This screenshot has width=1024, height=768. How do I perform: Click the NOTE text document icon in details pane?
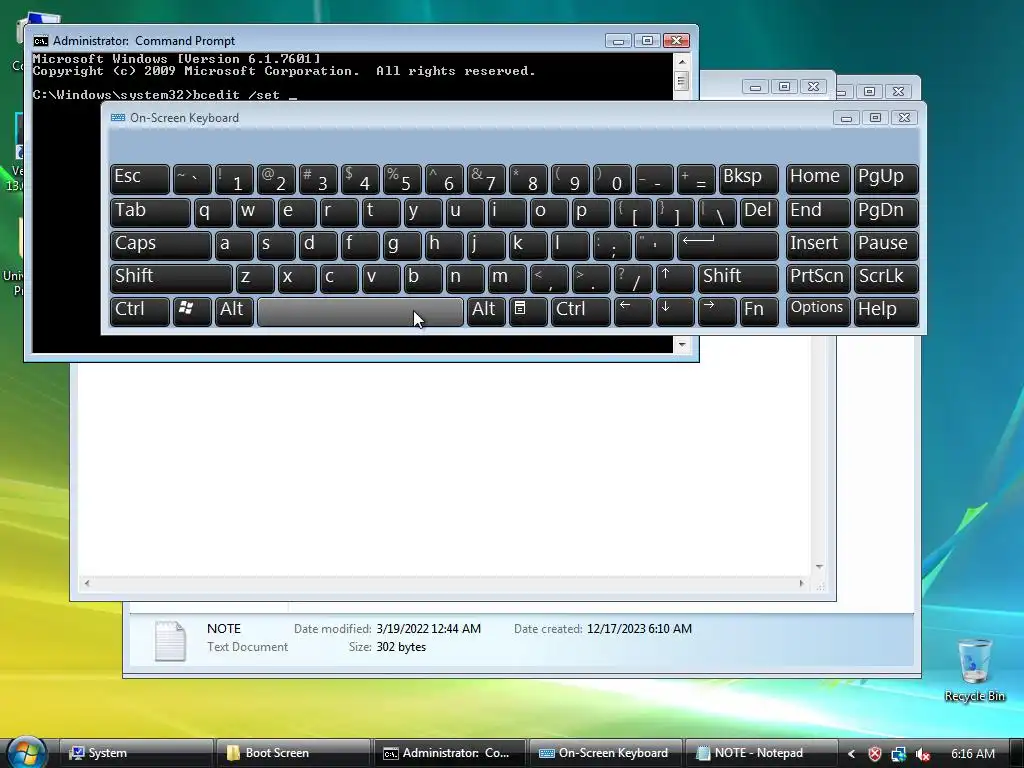coord(170,640)
